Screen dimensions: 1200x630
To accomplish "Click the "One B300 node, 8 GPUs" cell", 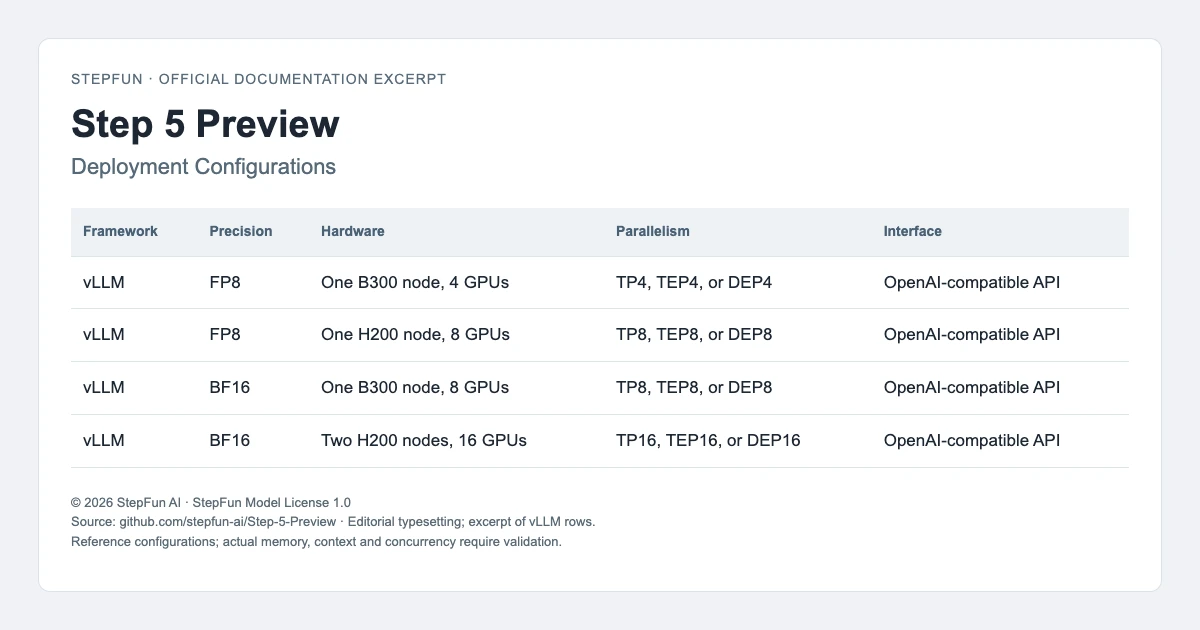I will (415, 388).
